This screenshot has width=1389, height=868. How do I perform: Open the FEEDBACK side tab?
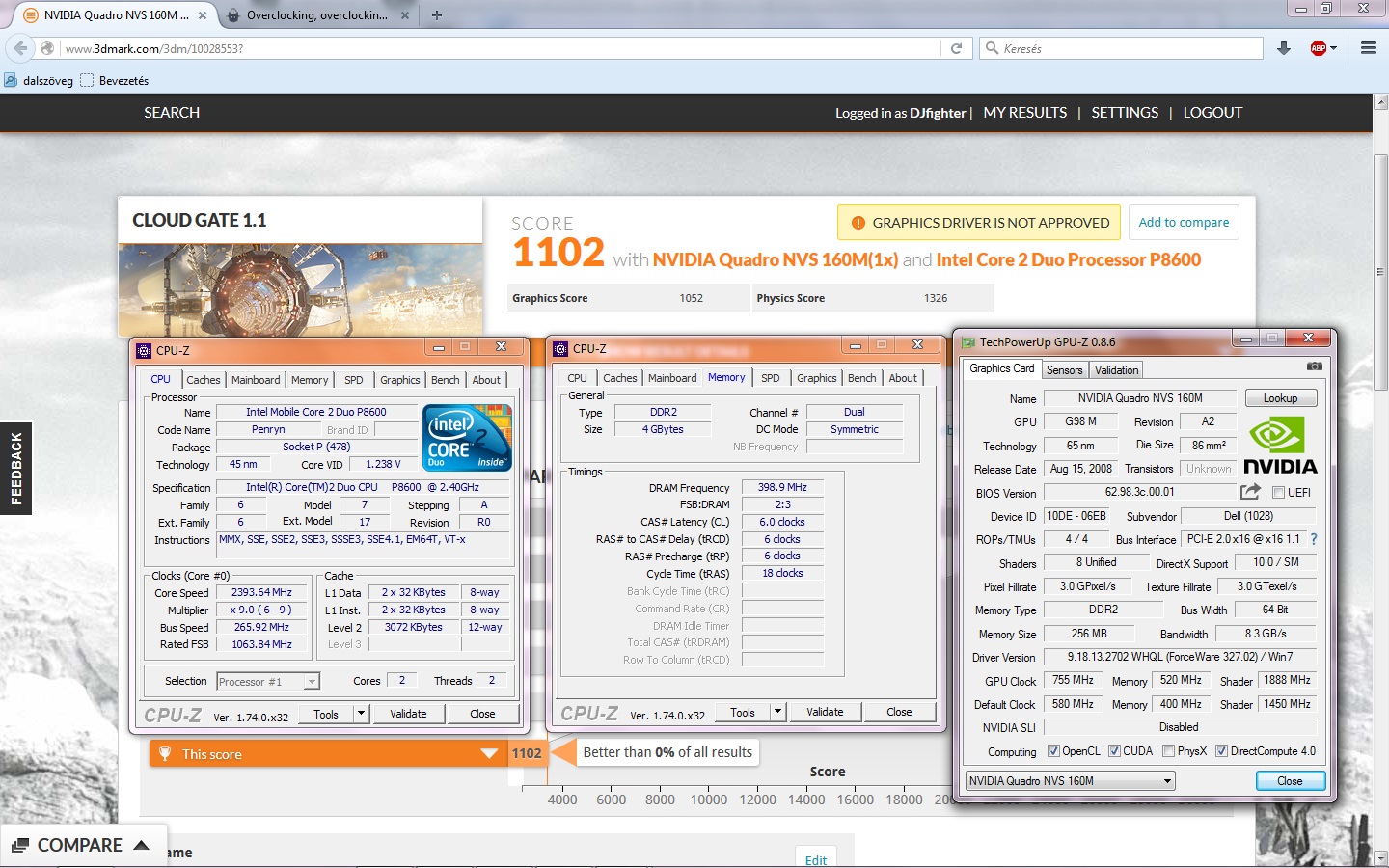(15, 469)
